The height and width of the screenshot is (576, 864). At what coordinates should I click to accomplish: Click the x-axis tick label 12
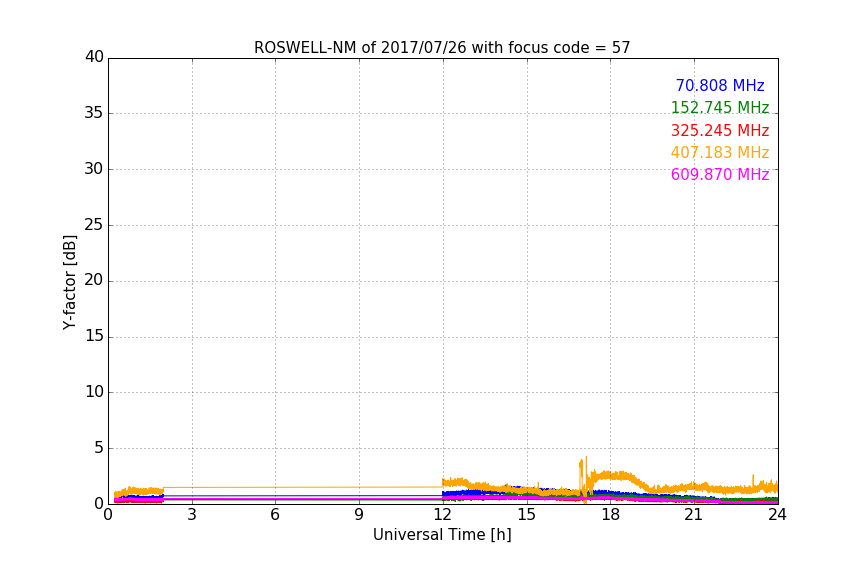pos(443,515)
